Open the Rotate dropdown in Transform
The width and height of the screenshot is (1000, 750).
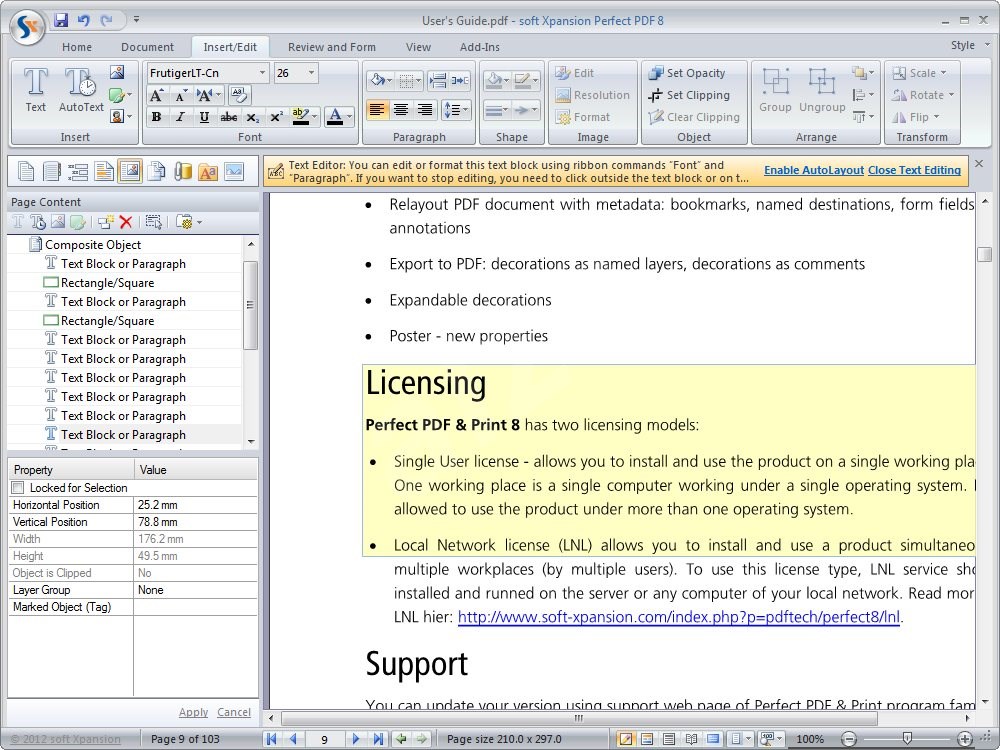coord(923,95)
